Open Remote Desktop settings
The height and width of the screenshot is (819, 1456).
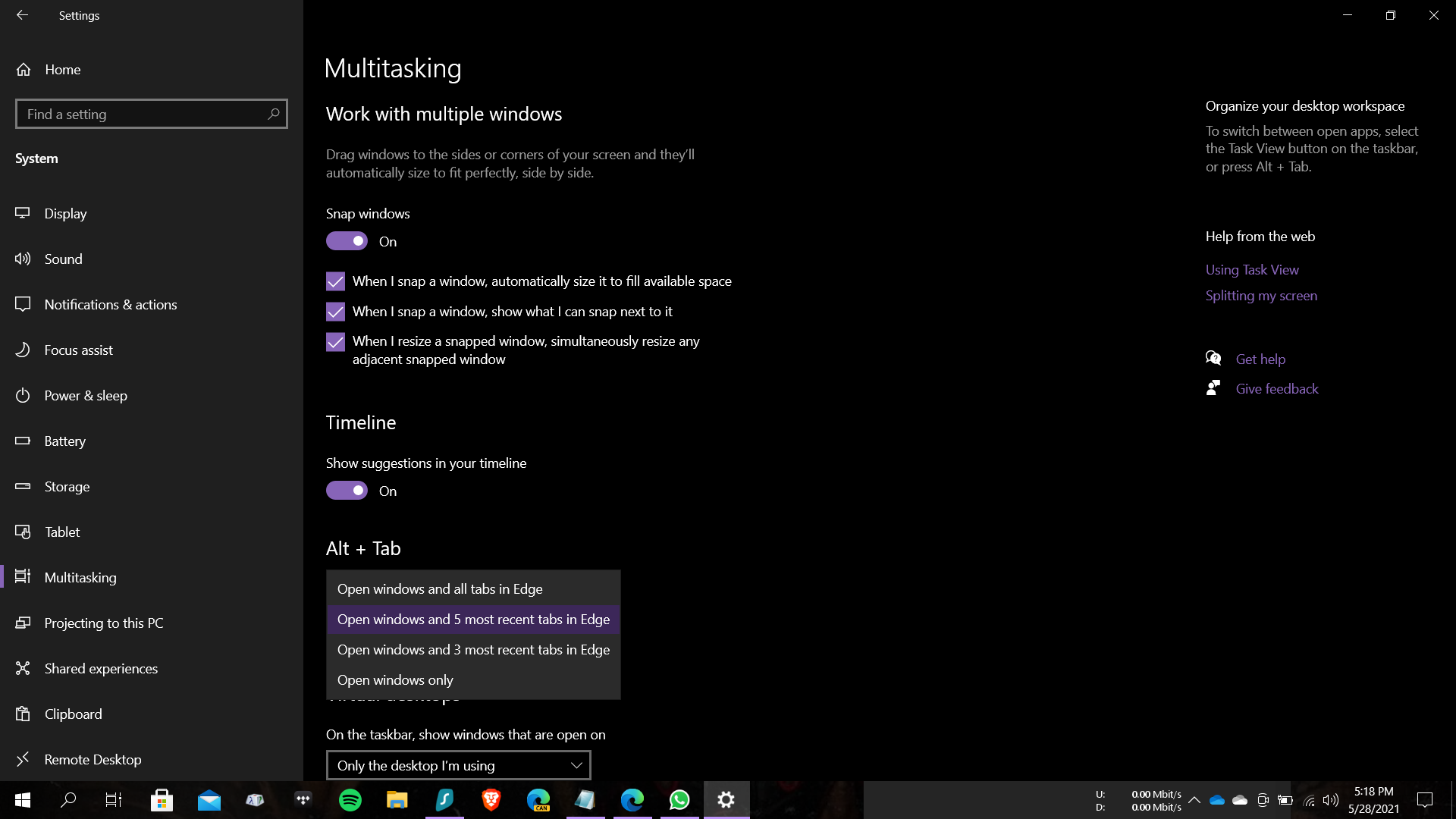point(93,759)
